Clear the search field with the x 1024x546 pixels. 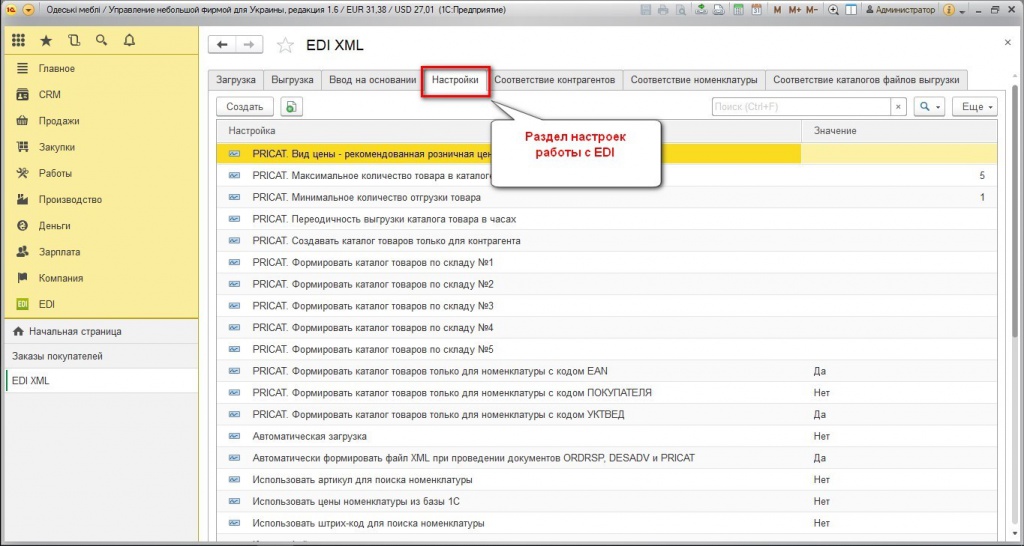pos(899,106)
